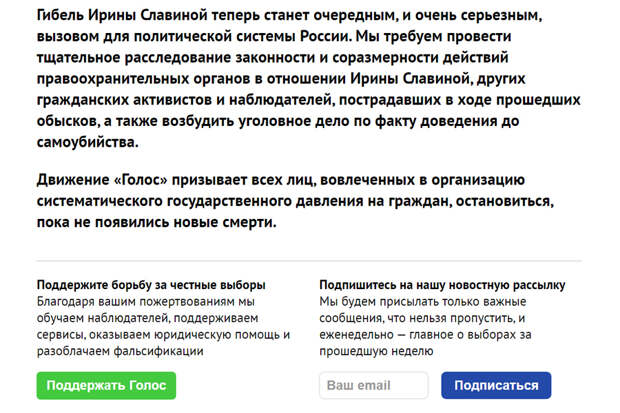Screen dimensions: 620x413
Task: Click the phrase разоблачаем фальсификации
Action: 120,351
